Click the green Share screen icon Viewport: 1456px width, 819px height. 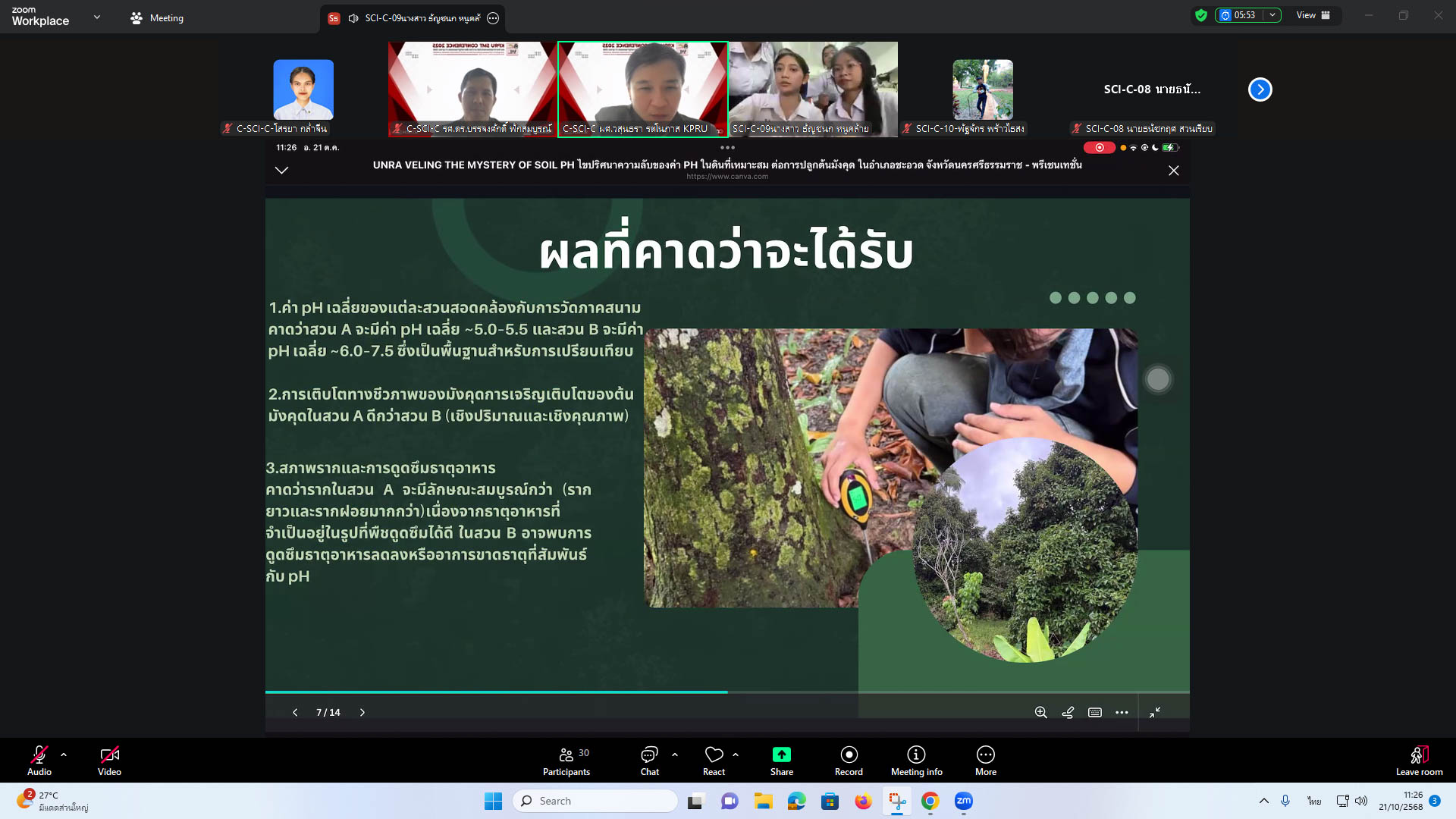tap(781, 755)
